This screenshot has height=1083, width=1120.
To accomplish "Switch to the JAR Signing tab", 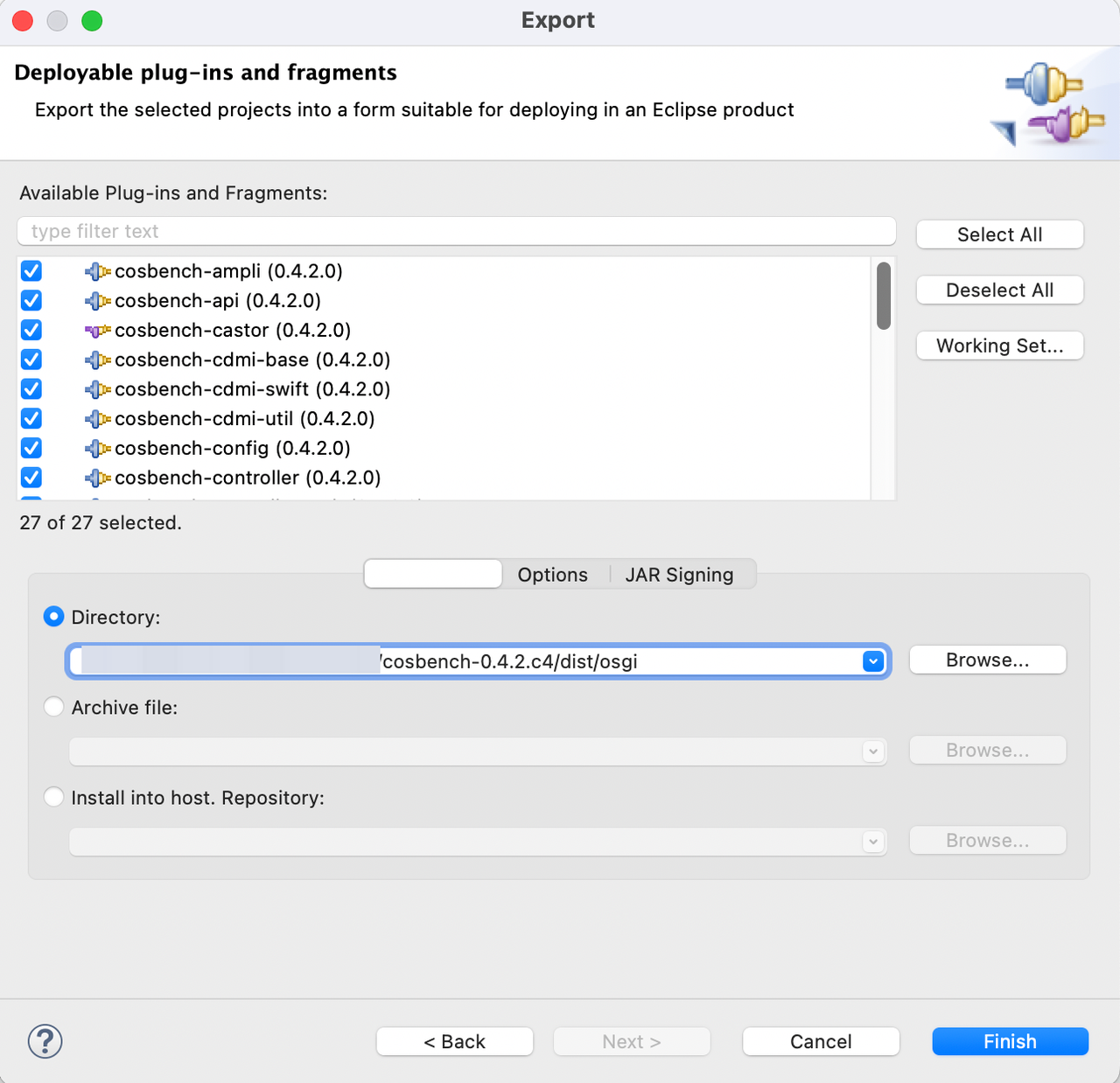I will pyautogui.click(x=680, y=575).
